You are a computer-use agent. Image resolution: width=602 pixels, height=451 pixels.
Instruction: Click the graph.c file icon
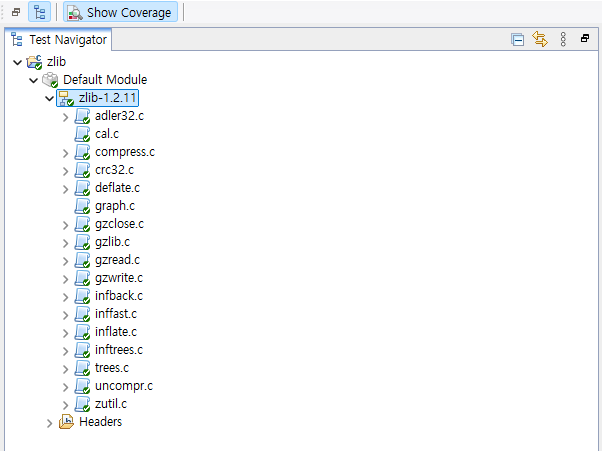[x=83, y=207]
